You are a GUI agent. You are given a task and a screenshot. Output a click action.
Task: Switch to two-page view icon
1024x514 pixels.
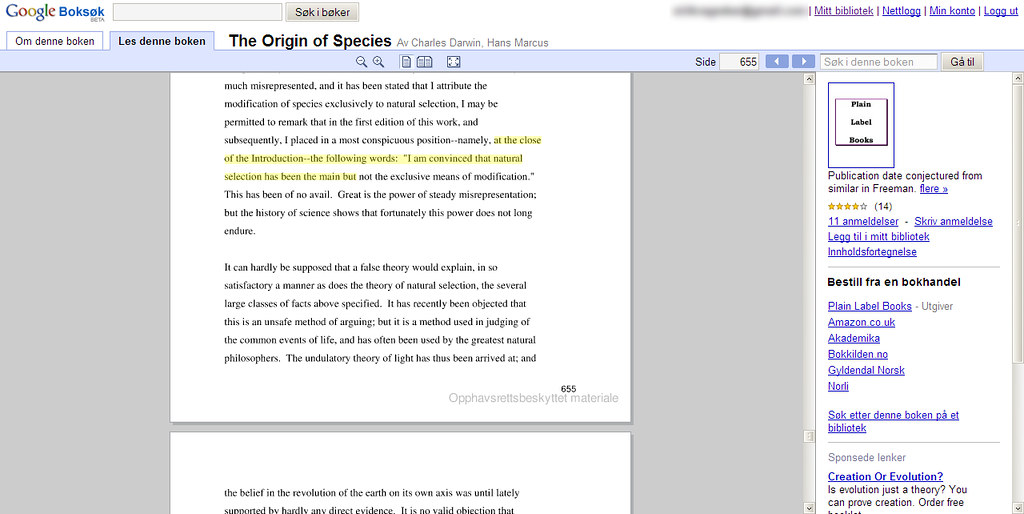[x=424, y=62]
